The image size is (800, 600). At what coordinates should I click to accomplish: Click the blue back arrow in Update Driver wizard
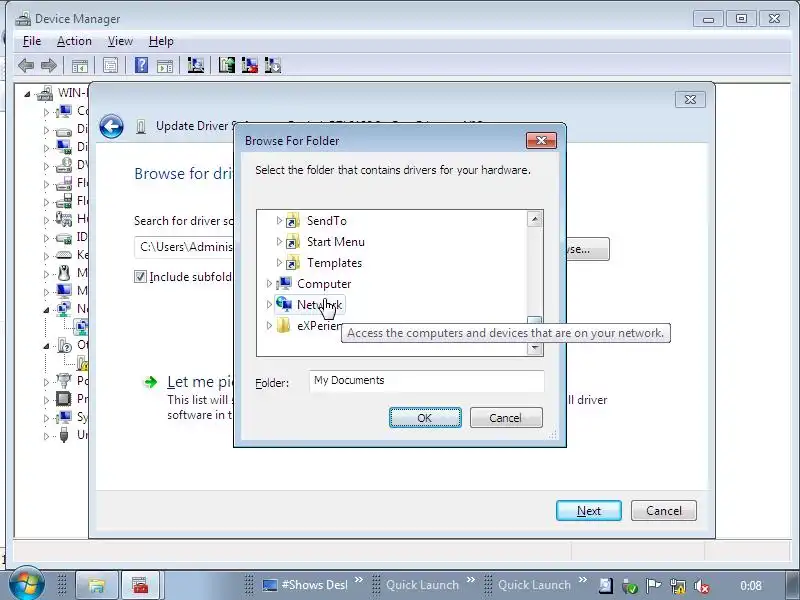(111, 126)
